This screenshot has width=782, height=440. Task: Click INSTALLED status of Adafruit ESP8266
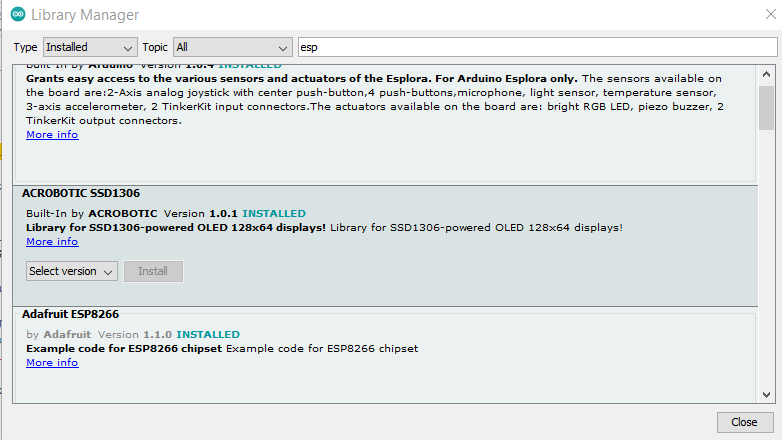tap(208, 334)
